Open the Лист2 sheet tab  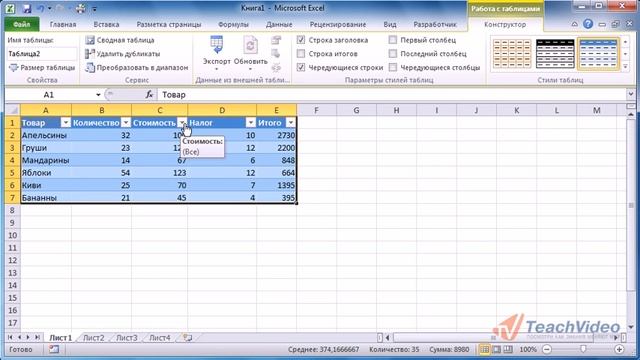click(x=93, y=338)
